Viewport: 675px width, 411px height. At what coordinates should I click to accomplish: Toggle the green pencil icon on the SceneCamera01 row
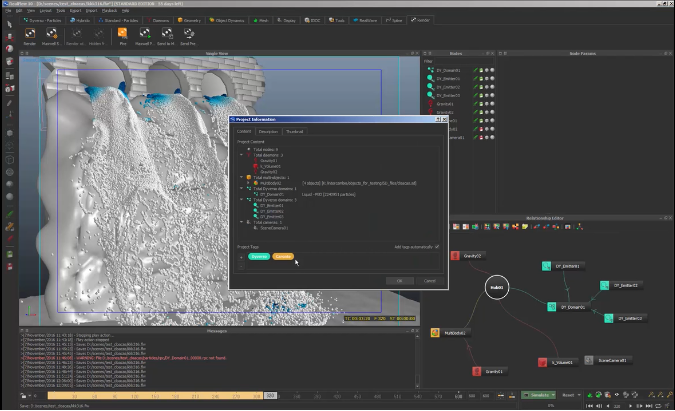476,137
